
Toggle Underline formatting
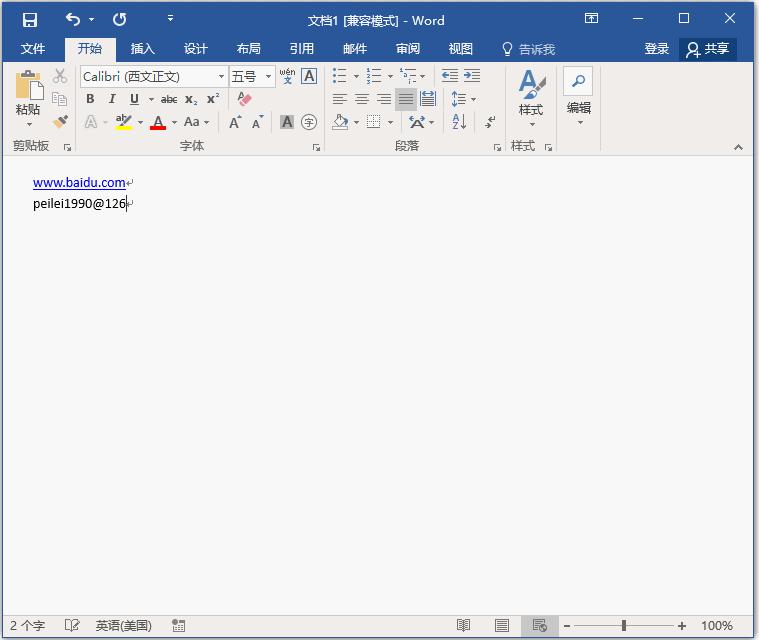(x=134, y=99)
